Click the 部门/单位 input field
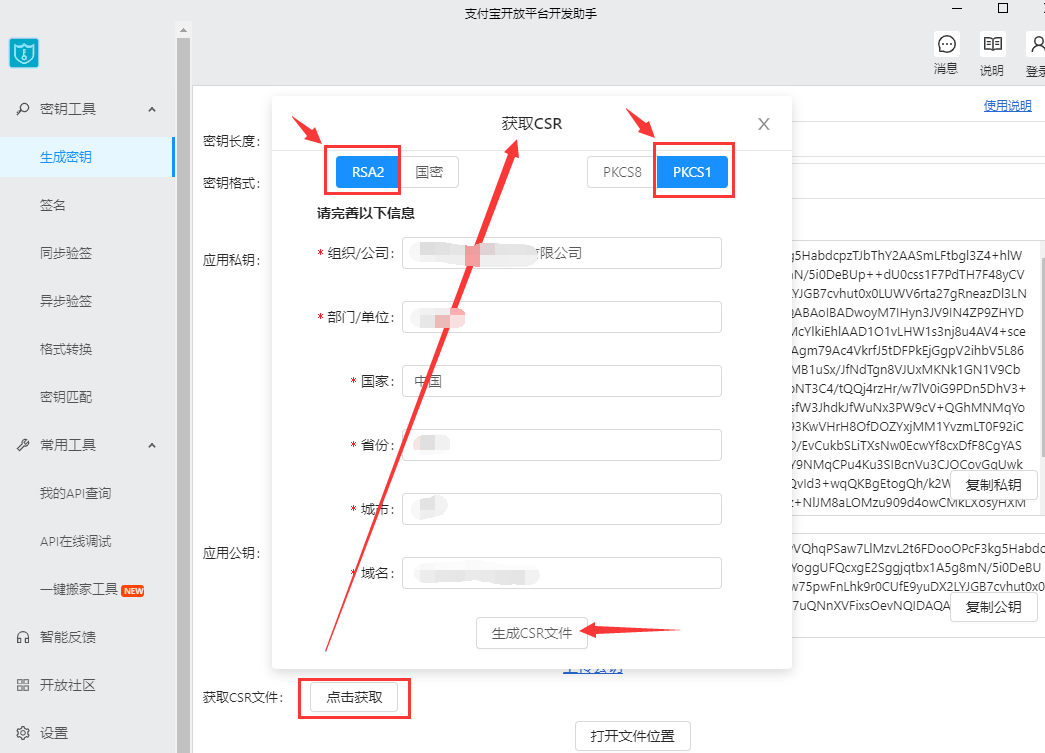The height and width of the screenshot is (753, 1045). point(562,317)
